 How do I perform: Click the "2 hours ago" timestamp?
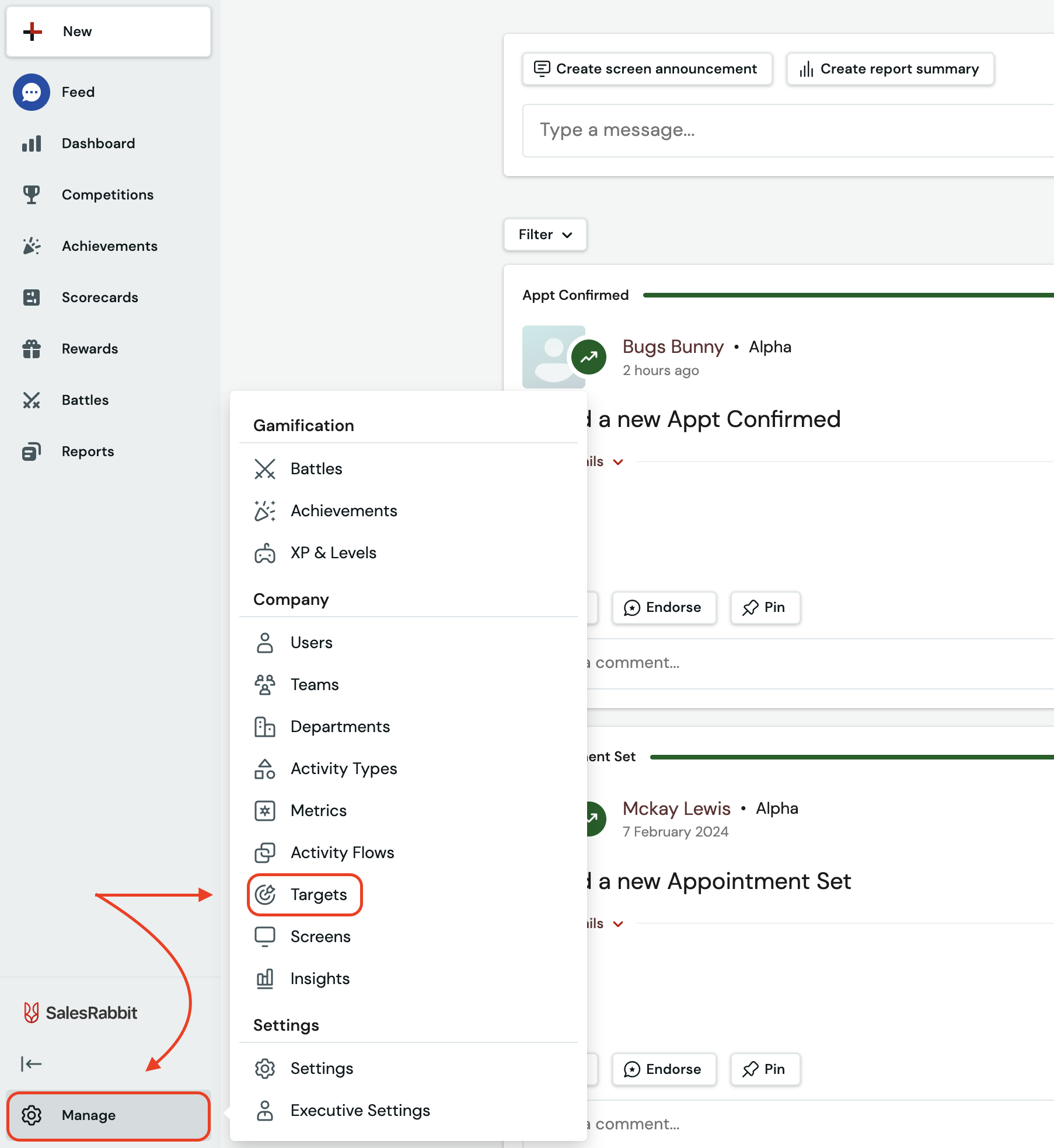(x=661, y=371)
